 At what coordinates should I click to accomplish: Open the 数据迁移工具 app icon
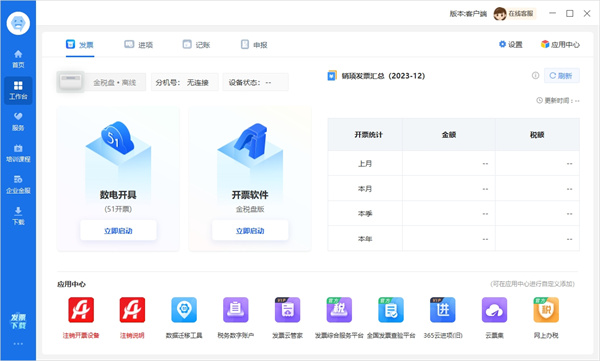click(184, 310)
